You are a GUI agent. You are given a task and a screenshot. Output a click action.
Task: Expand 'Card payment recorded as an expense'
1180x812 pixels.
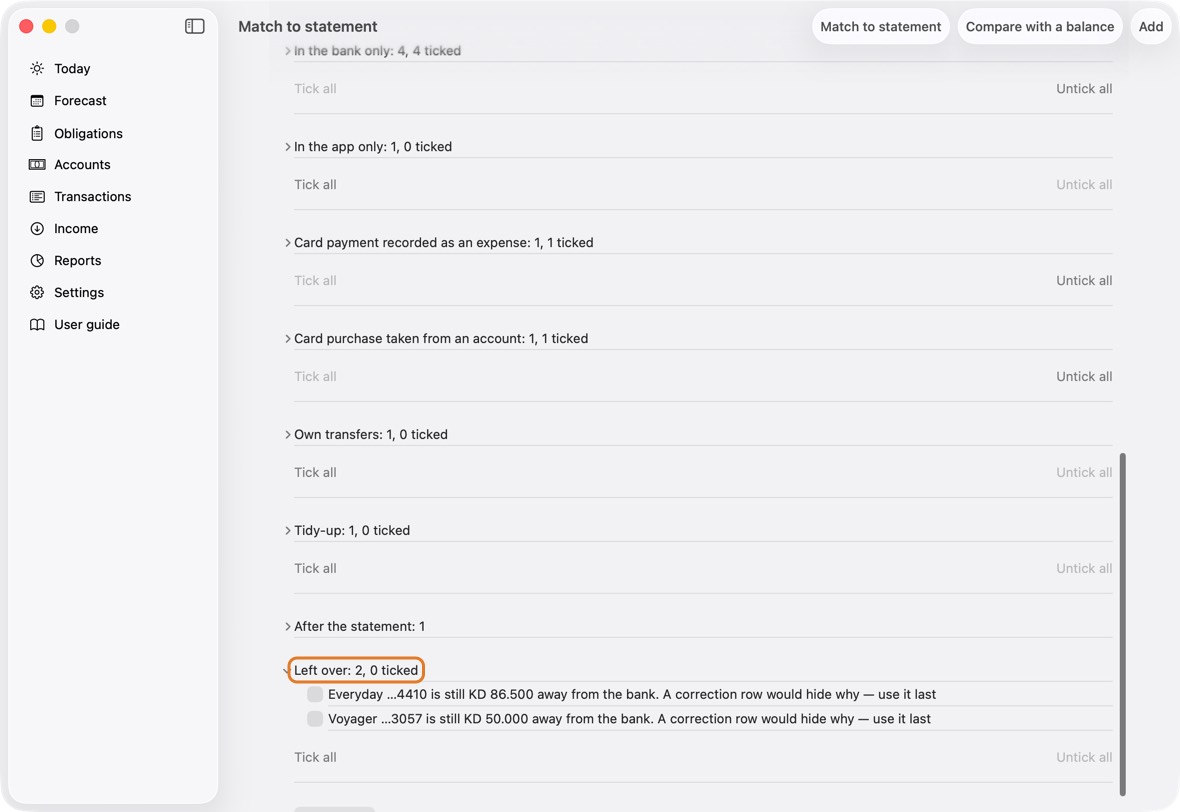(x=287, y=242)
